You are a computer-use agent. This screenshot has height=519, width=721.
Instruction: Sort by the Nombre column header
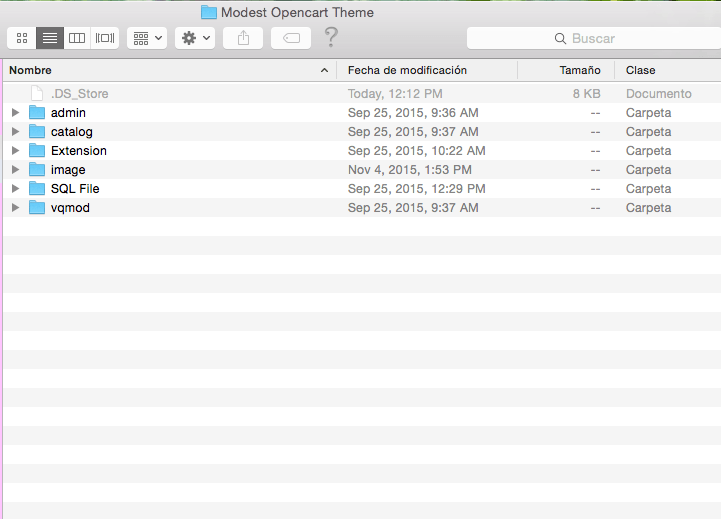click(170, 70)
